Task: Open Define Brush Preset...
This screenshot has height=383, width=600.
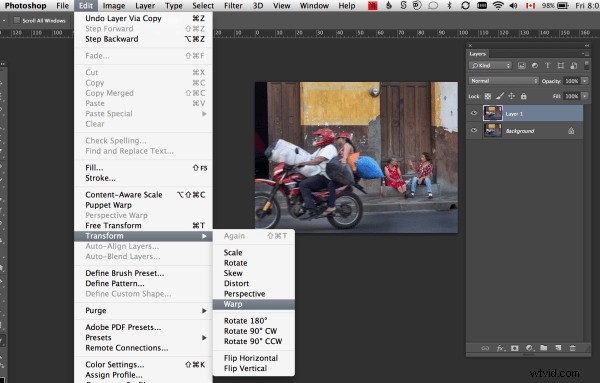Action: click(x=143, y=273)
